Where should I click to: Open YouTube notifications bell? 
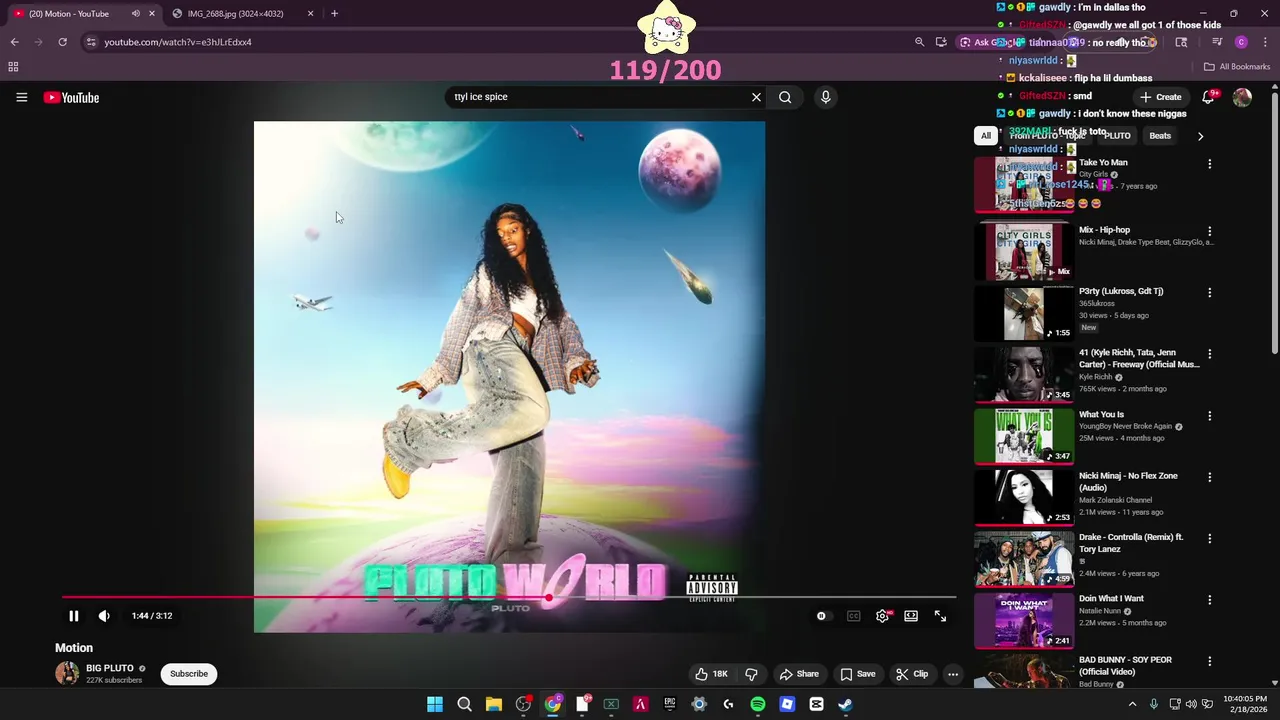pos(1209,97)
